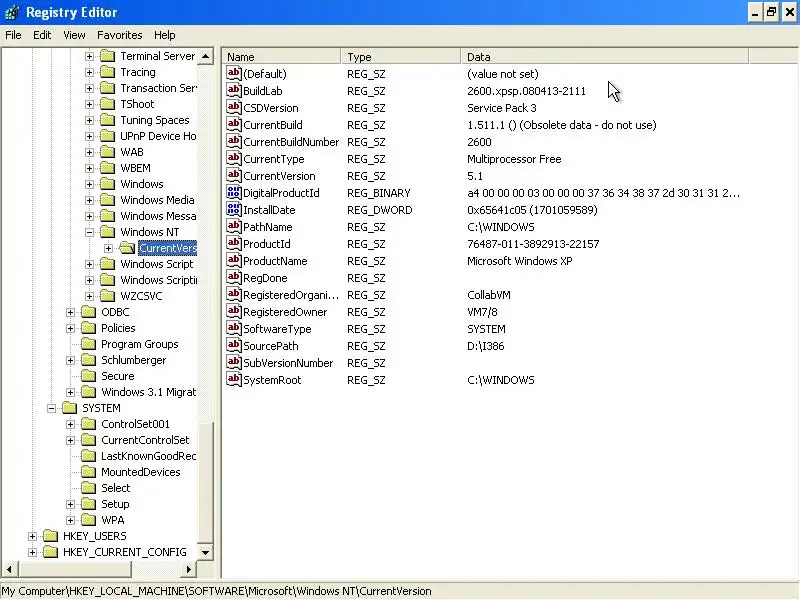Click tree scrollbar down arrow
The height and width of the screenshot is (600, 800).
[205, 552]
